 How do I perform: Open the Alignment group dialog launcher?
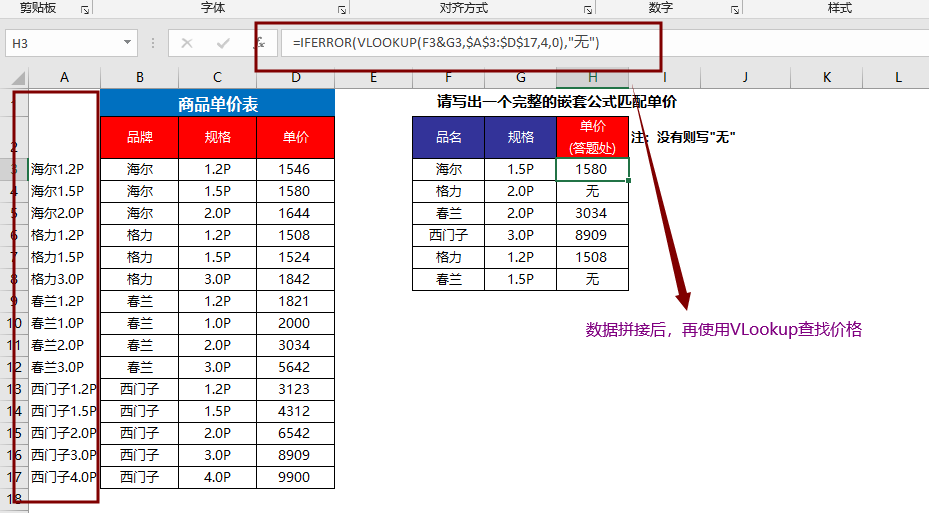point(588,9)
